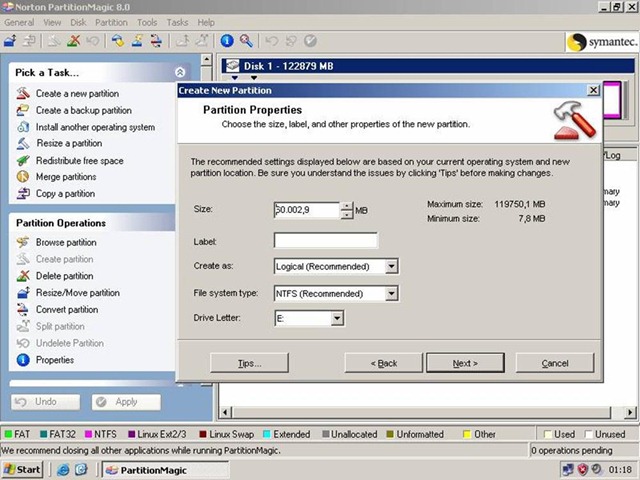Open the Help menu
This screenshot has width=640, height=480.
click(x=206, y=22)
